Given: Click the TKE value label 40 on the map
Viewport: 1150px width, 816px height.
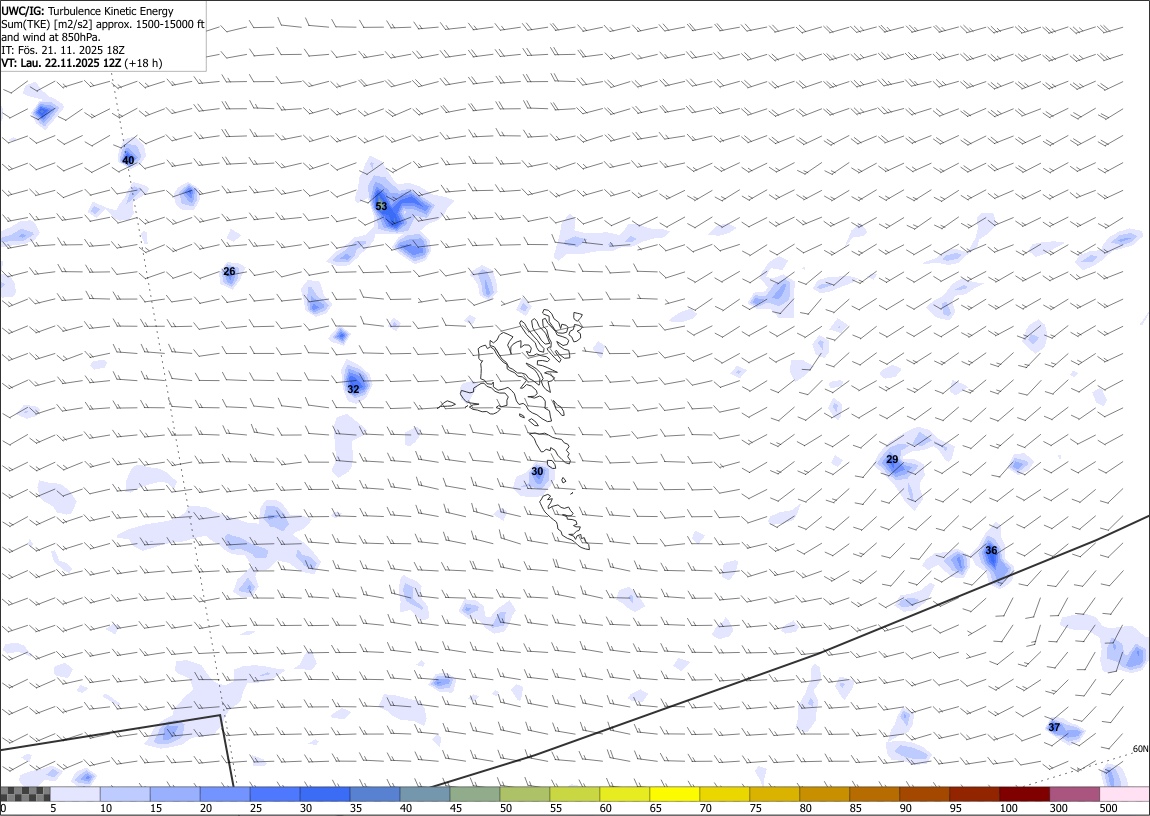Looking at the screenshot, I should pos(128,161).
